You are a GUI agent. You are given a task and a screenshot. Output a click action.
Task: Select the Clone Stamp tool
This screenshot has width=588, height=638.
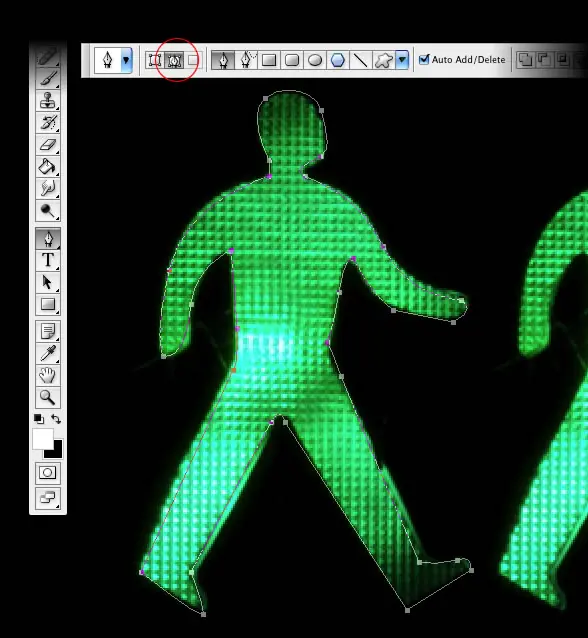pyautogui.click(x=48, y=100)
